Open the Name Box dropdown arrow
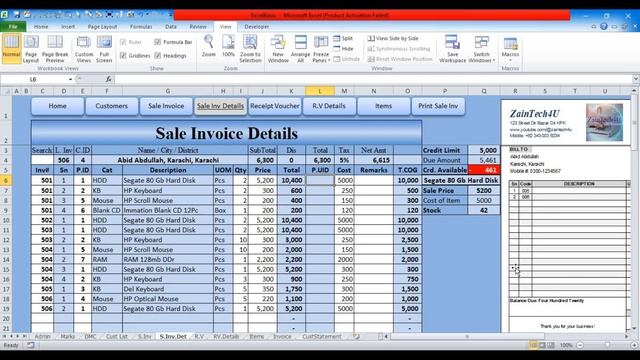This screenshot has height=360, width=640. (70, 79)
